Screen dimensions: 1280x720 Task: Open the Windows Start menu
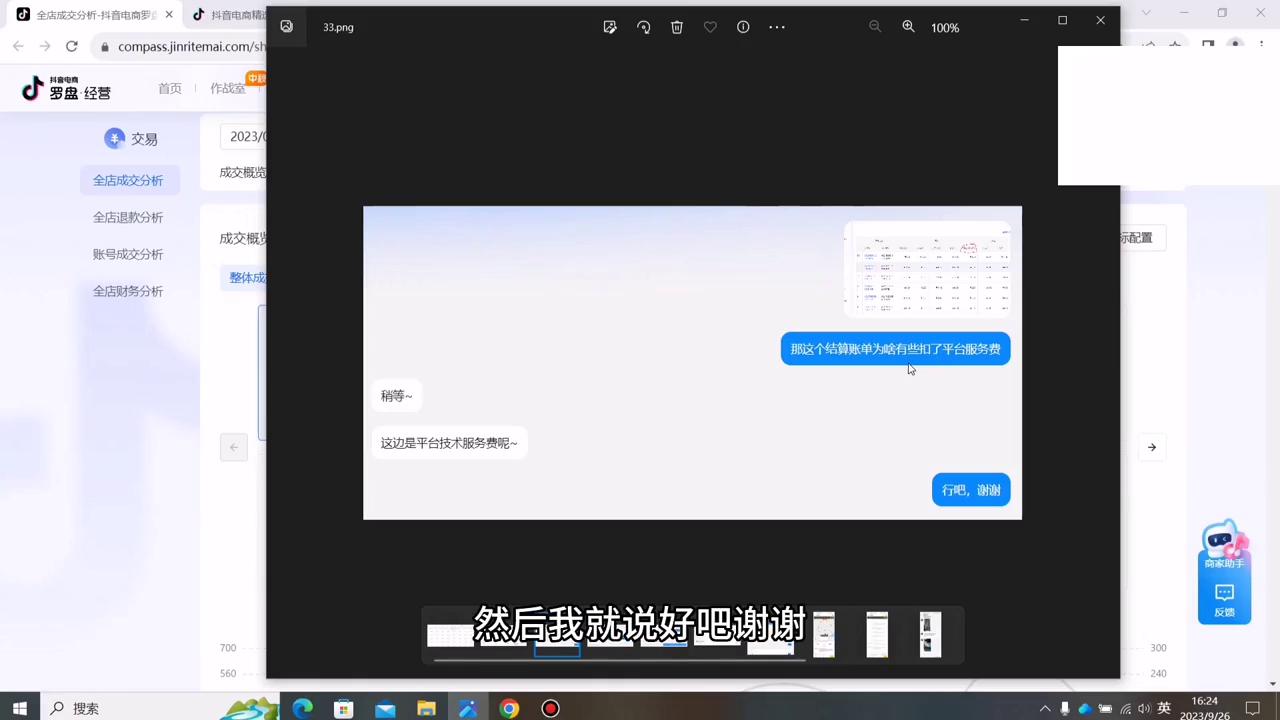point(20,709)
